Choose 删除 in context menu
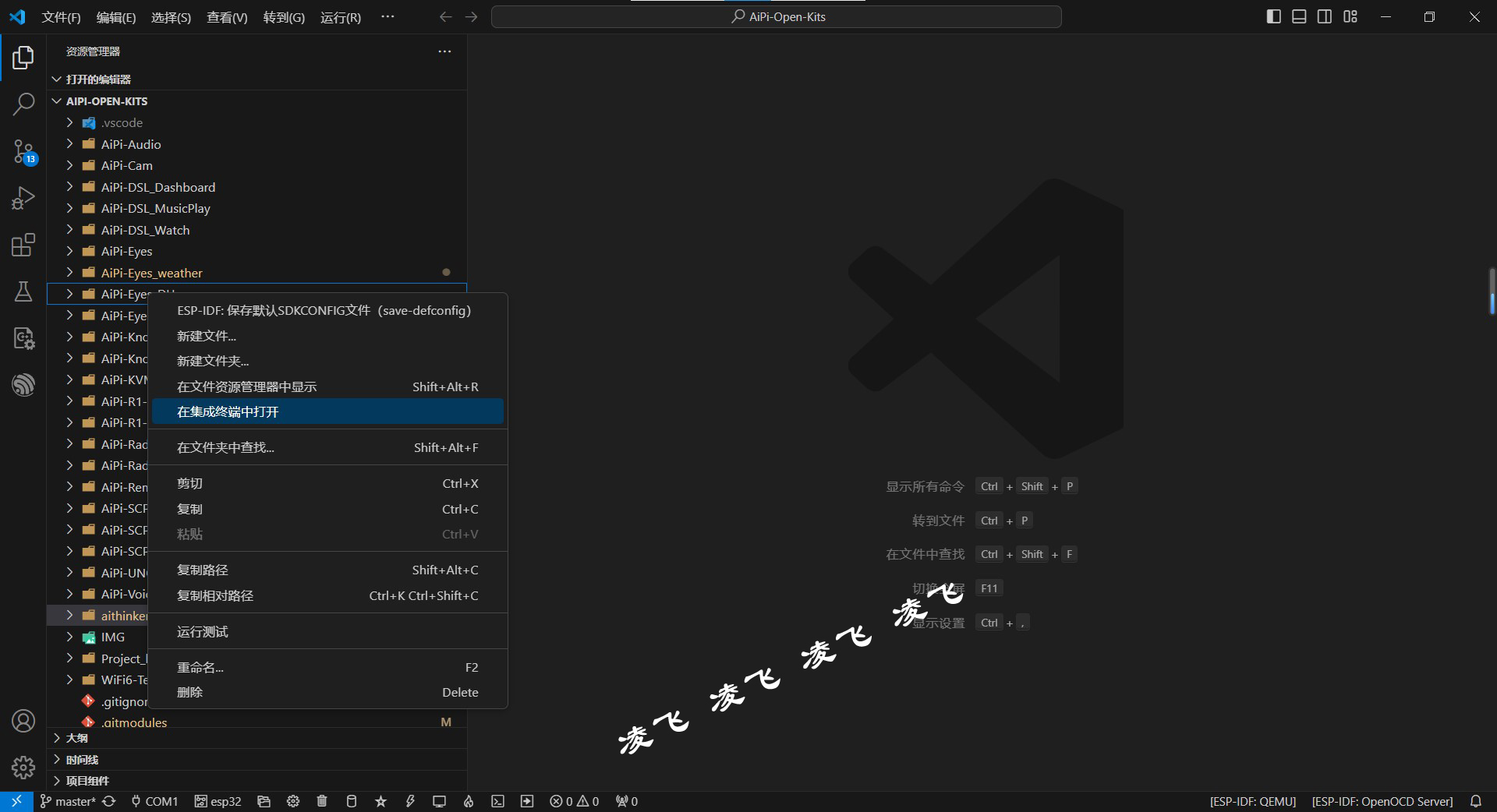 pyautogui.click(x=327, y=692)
